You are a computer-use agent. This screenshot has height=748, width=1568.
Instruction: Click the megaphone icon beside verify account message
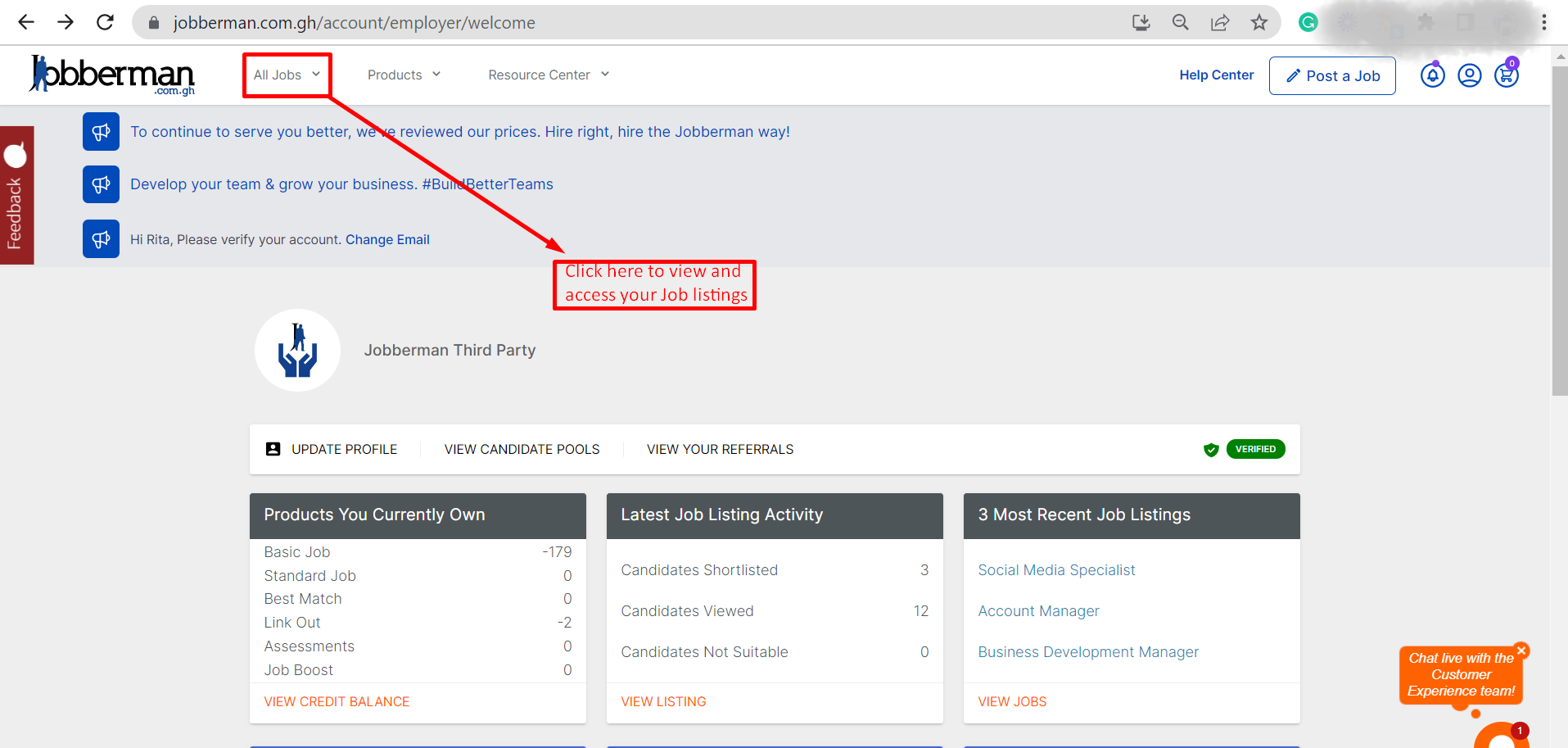click(101, 239)
